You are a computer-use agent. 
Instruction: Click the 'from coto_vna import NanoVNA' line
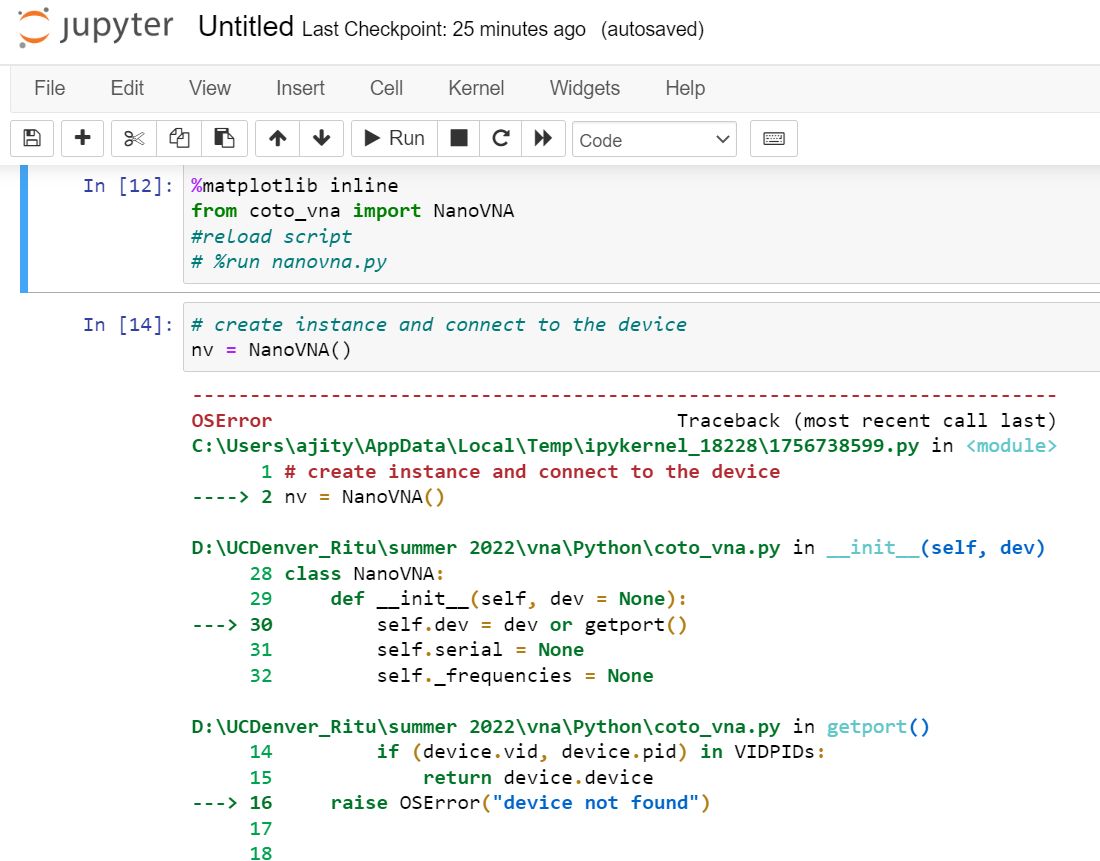tap(353, 211)
